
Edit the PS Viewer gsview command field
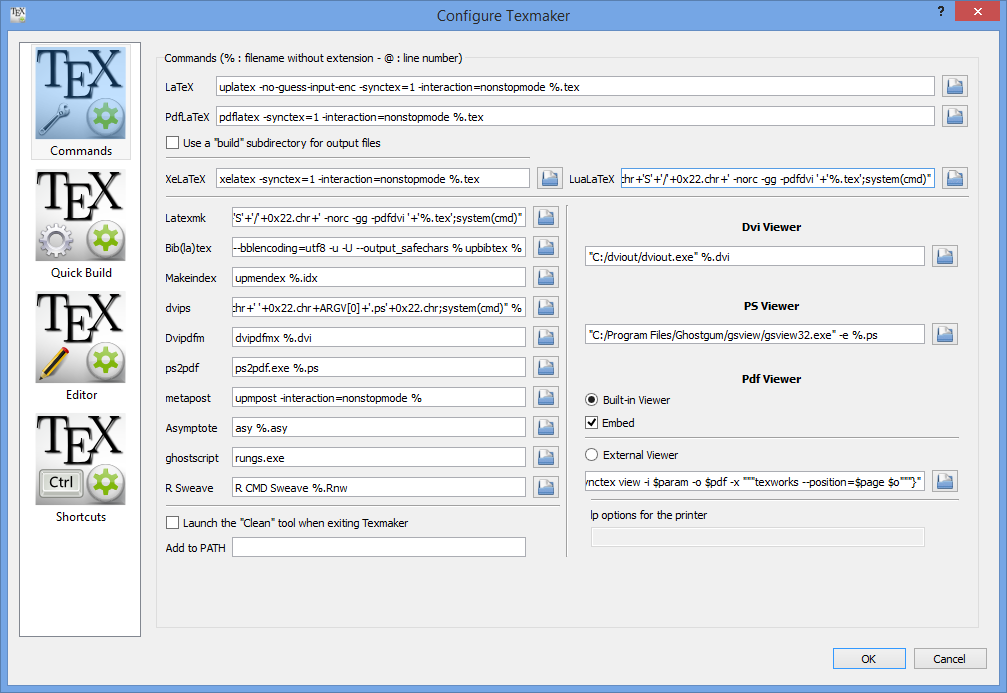tap(755, 335)
